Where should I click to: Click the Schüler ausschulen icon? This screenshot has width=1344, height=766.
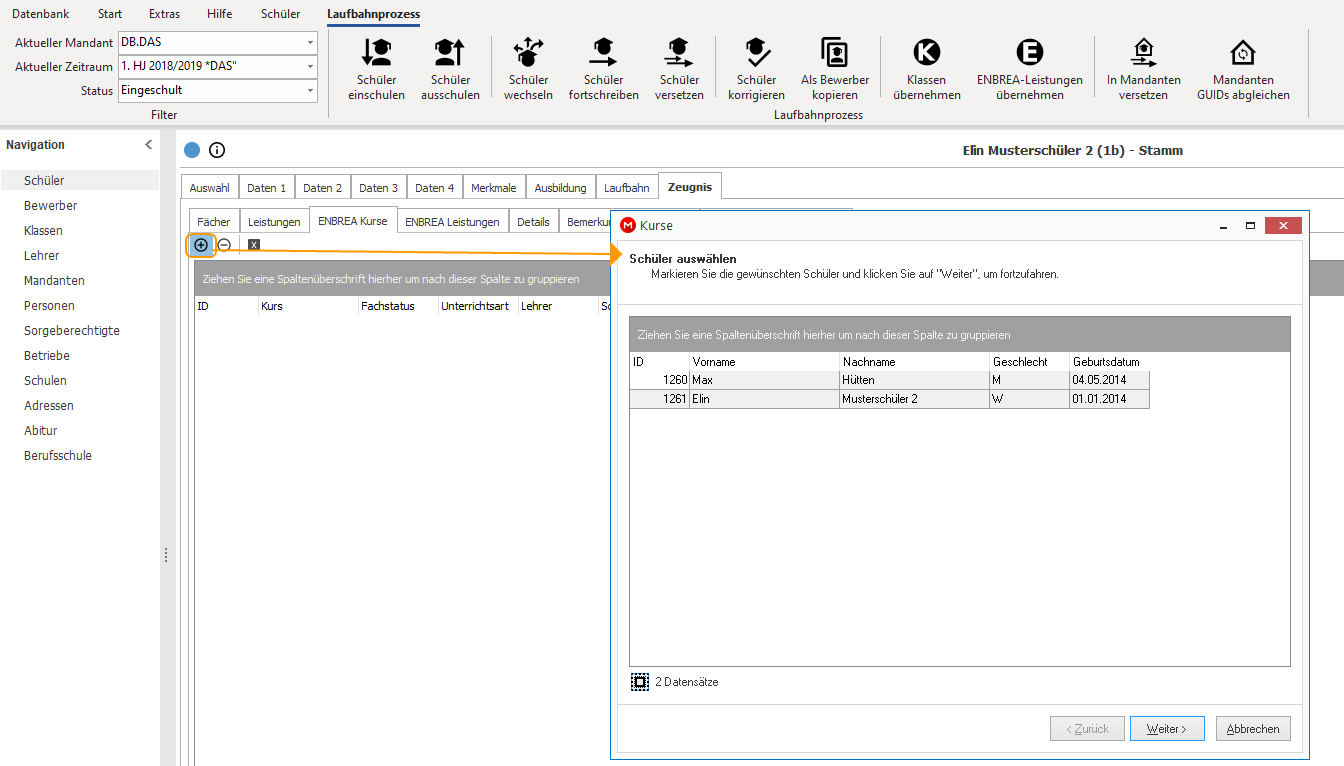click(x=450, y=51)
